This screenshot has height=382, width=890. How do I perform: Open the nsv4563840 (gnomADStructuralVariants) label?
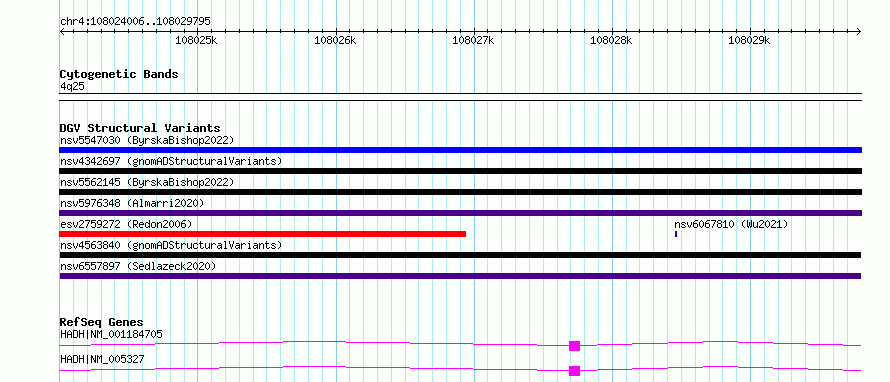point(171,245)
